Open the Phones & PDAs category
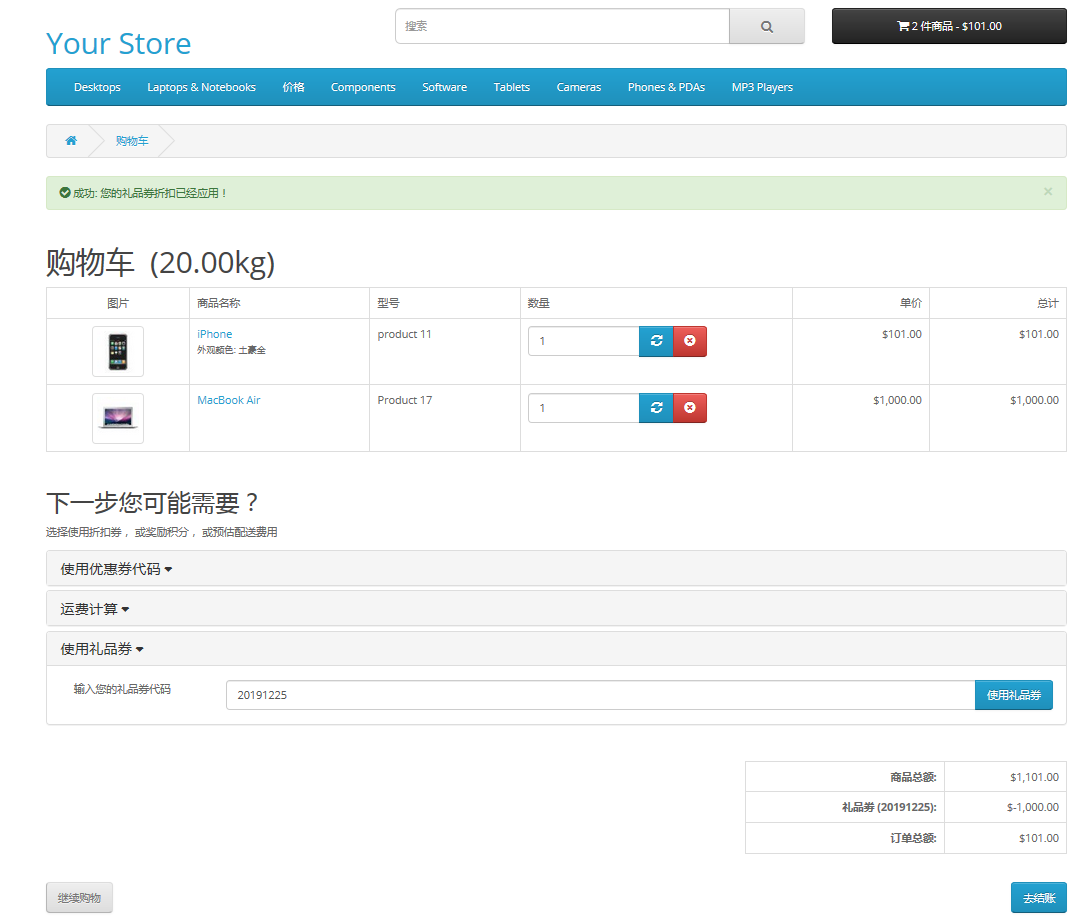The height and width of the screenshot is (917, 1090). pyautogui.click(x=666, y=87)
